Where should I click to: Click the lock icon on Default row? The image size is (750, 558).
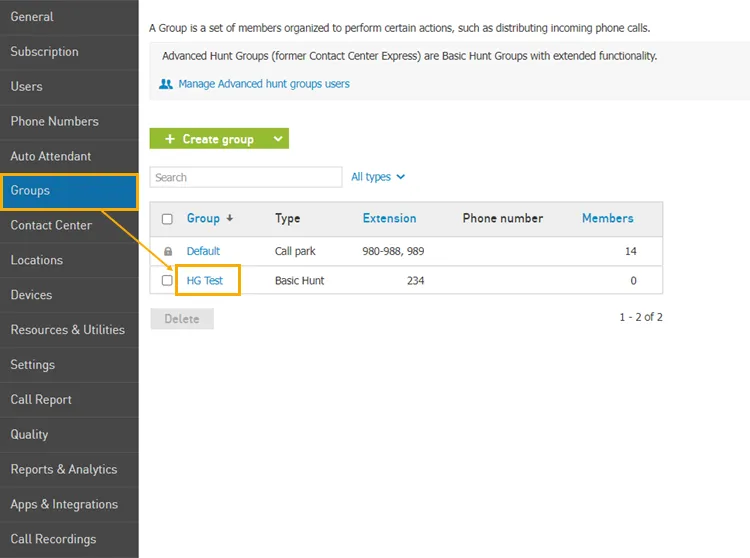pos(168,252)
